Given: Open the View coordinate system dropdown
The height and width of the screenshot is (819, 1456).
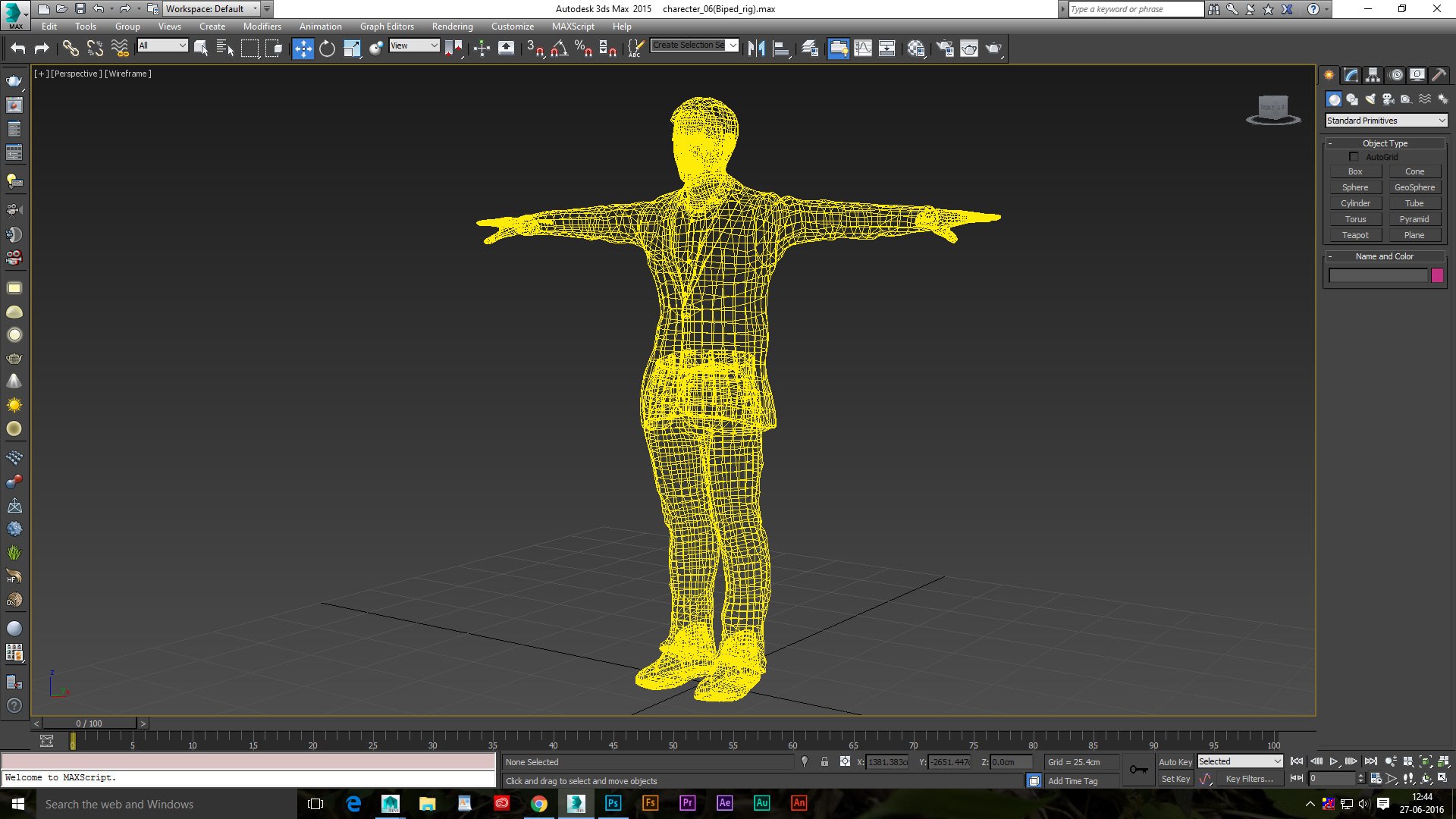Looking at the screenshot, I should click(x=414, y=45).
